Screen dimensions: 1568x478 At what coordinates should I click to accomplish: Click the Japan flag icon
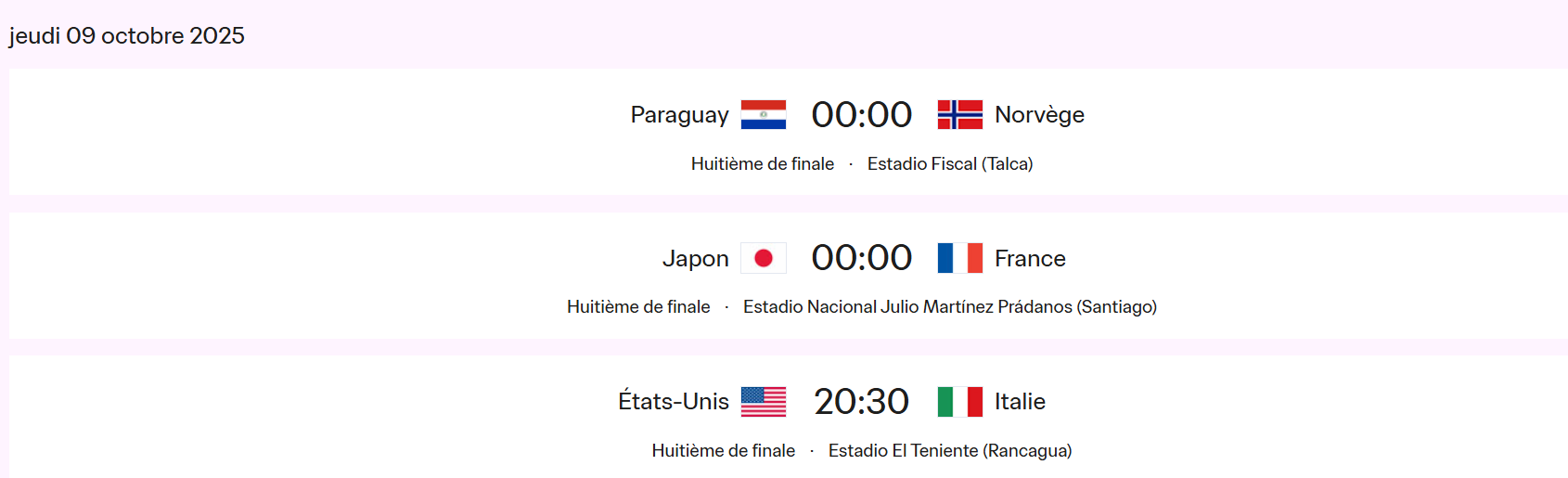[x=763, y=258]
